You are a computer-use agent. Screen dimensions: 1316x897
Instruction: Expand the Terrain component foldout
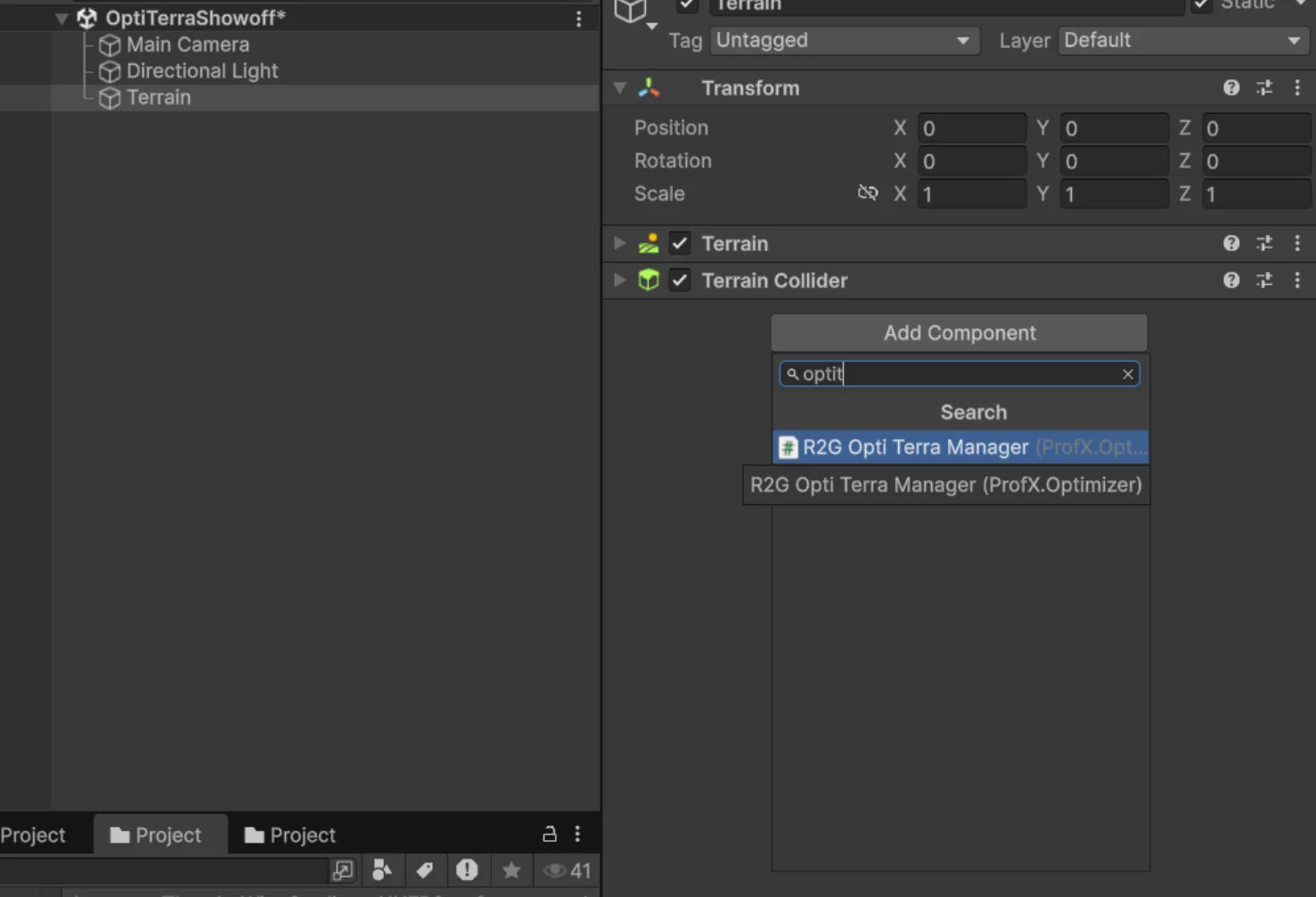click(x=619, y=243)
